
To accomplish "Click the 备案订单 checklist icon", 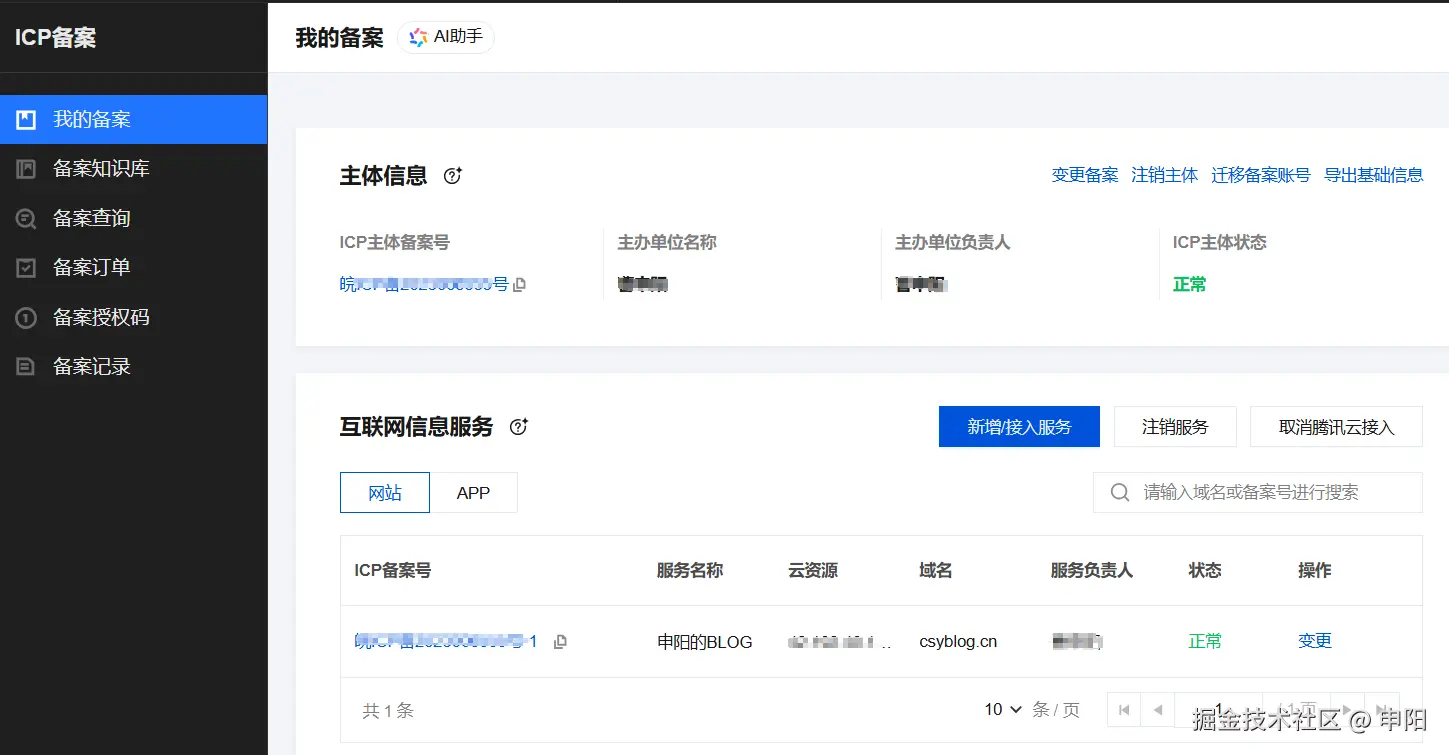I will (x=26, y=268).
